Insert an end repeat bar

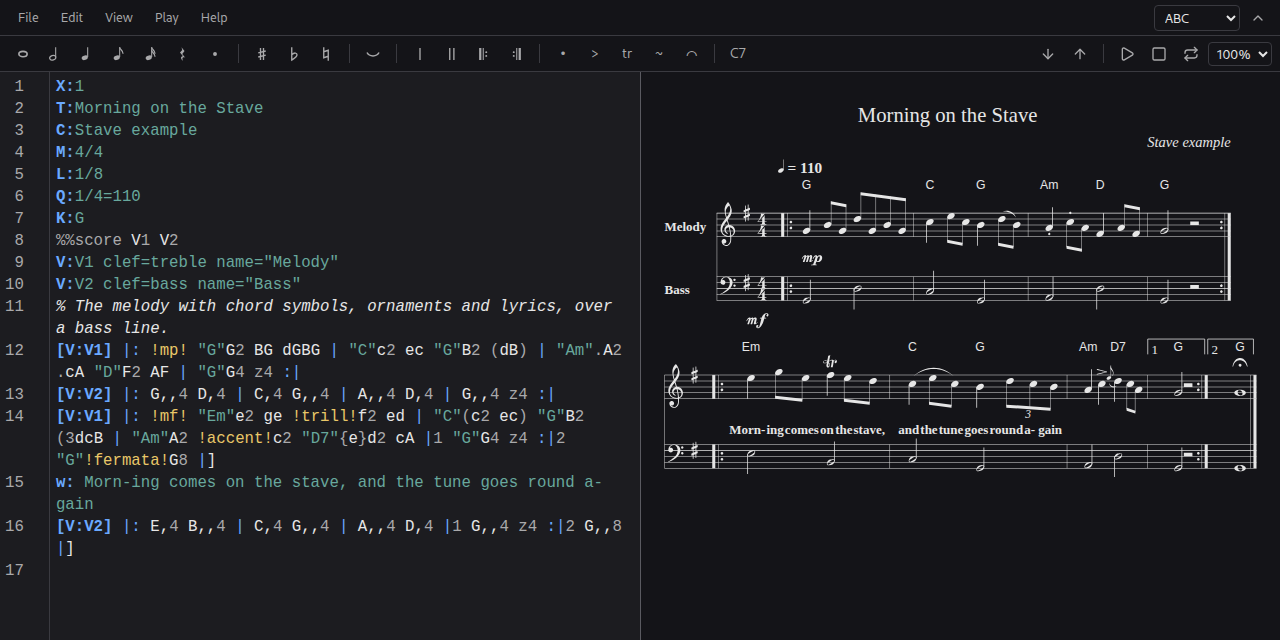tap(516, 54)
